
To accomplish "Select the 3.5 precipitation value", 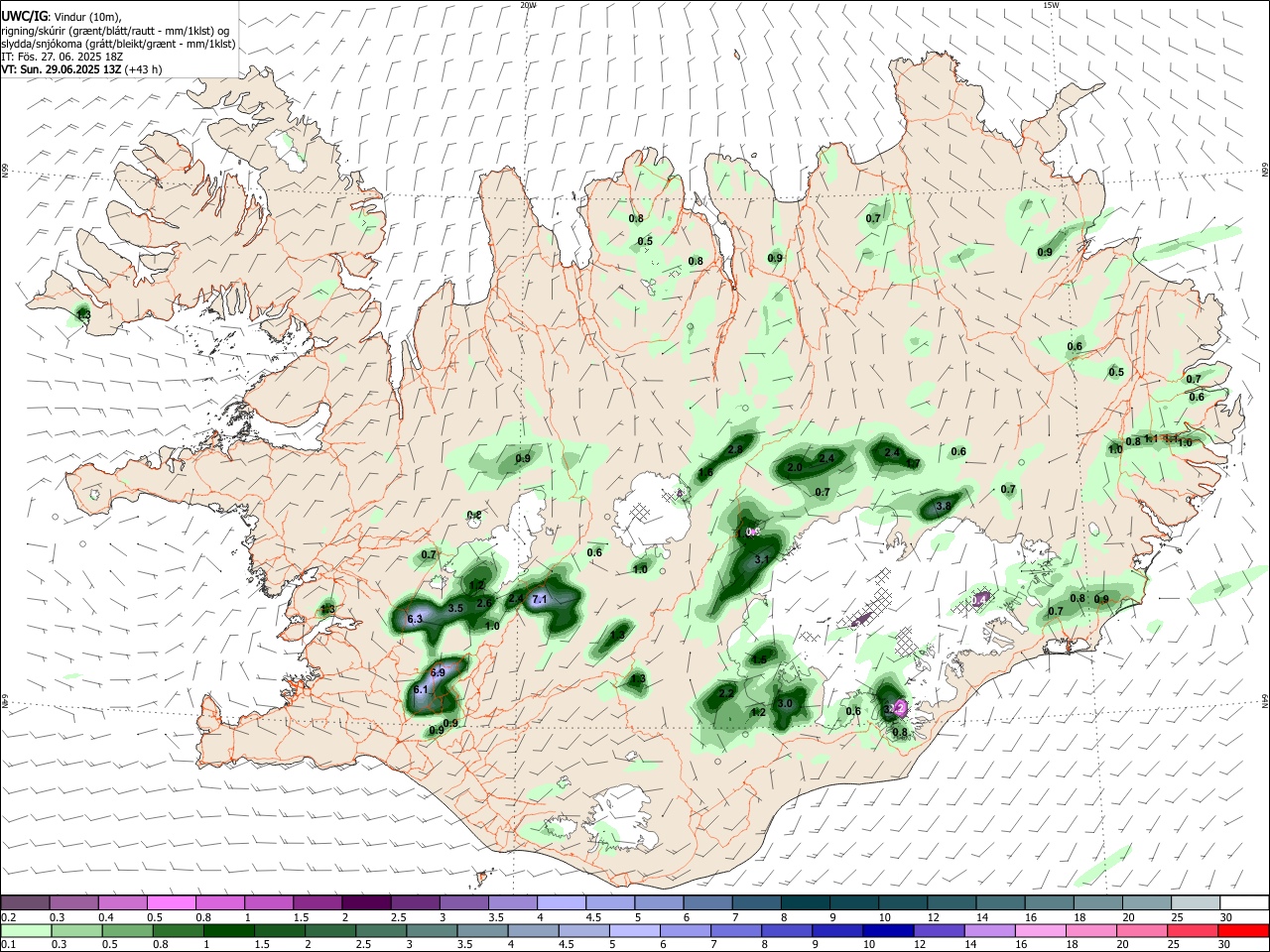I will click(x=455, y=608).
